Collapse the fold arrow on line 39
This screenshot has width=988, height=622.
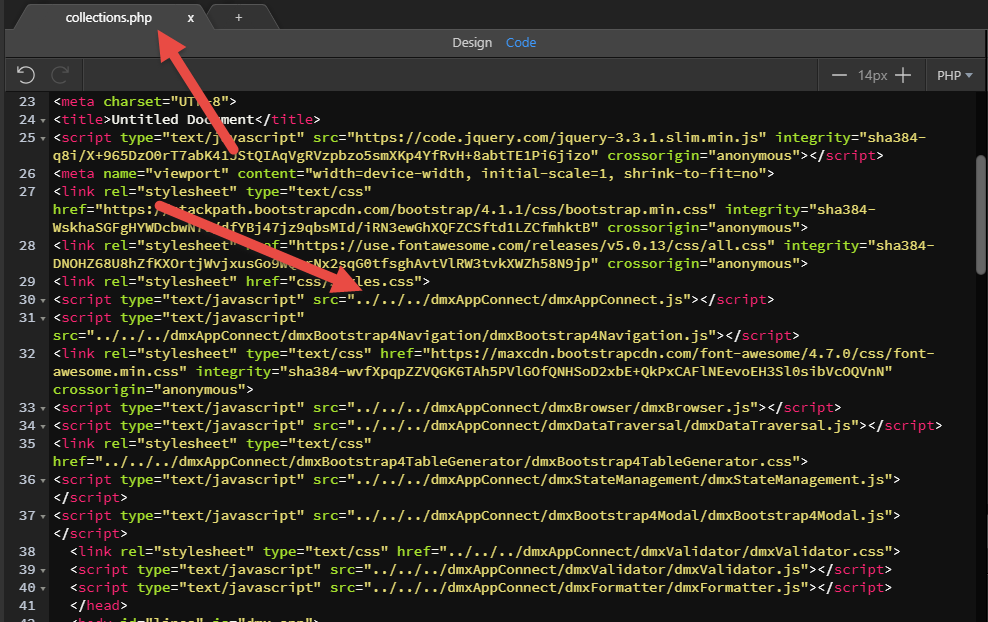tap(43, 571)
